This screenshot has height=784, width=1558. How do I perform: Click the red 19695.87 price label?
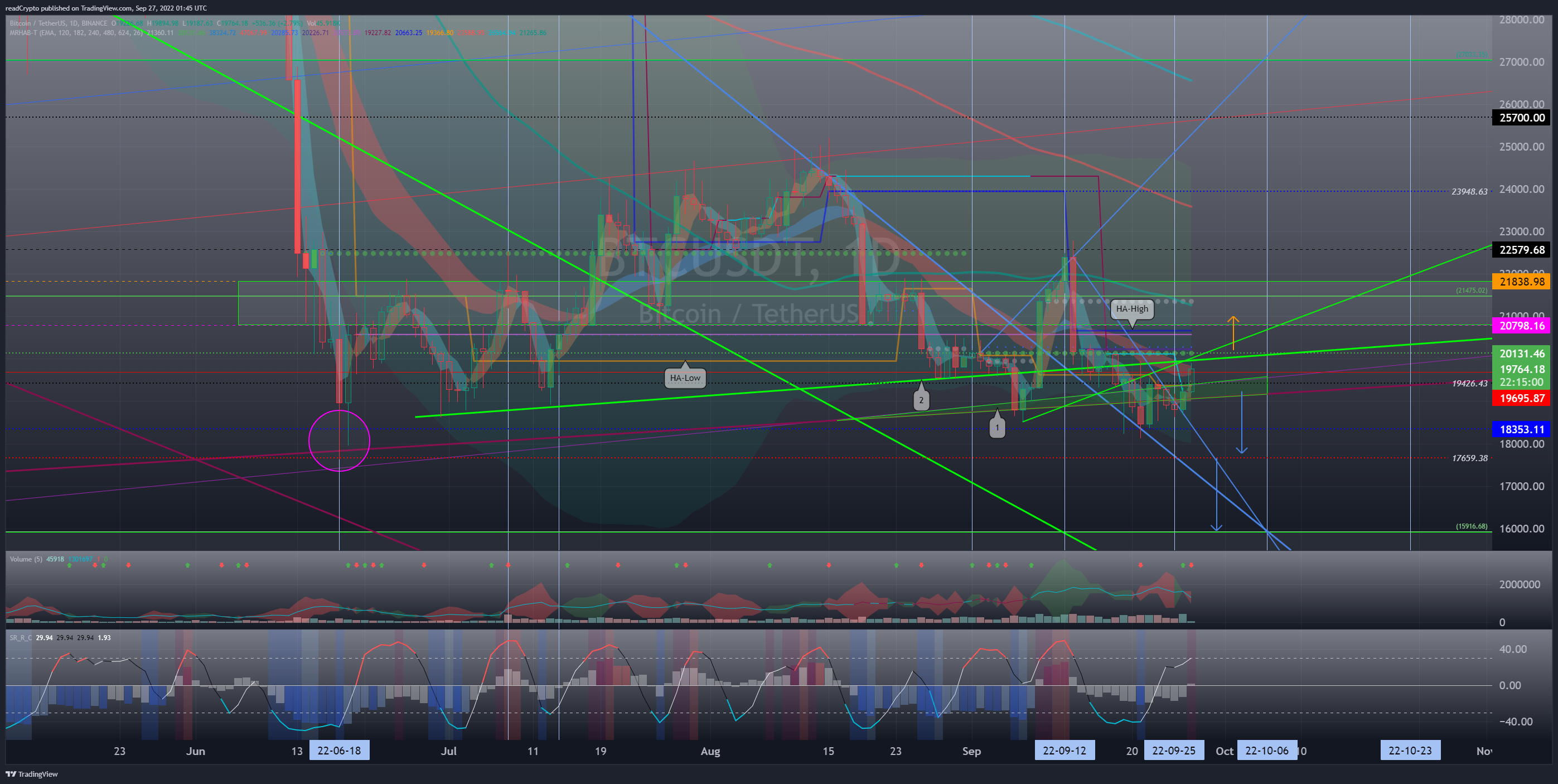(1522, 398)
